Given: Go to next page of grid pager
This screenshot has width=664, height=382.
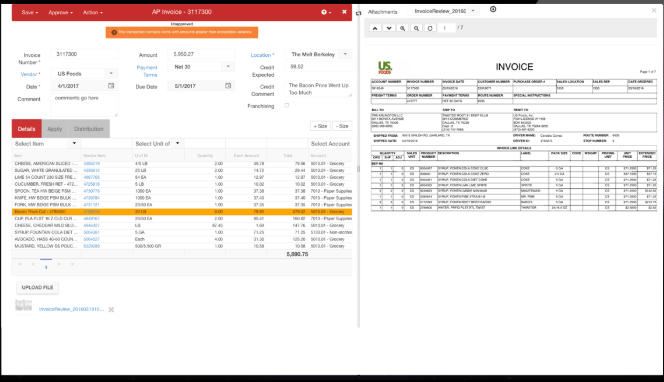Looking at the screenshot, I should (x=59, y=264).
